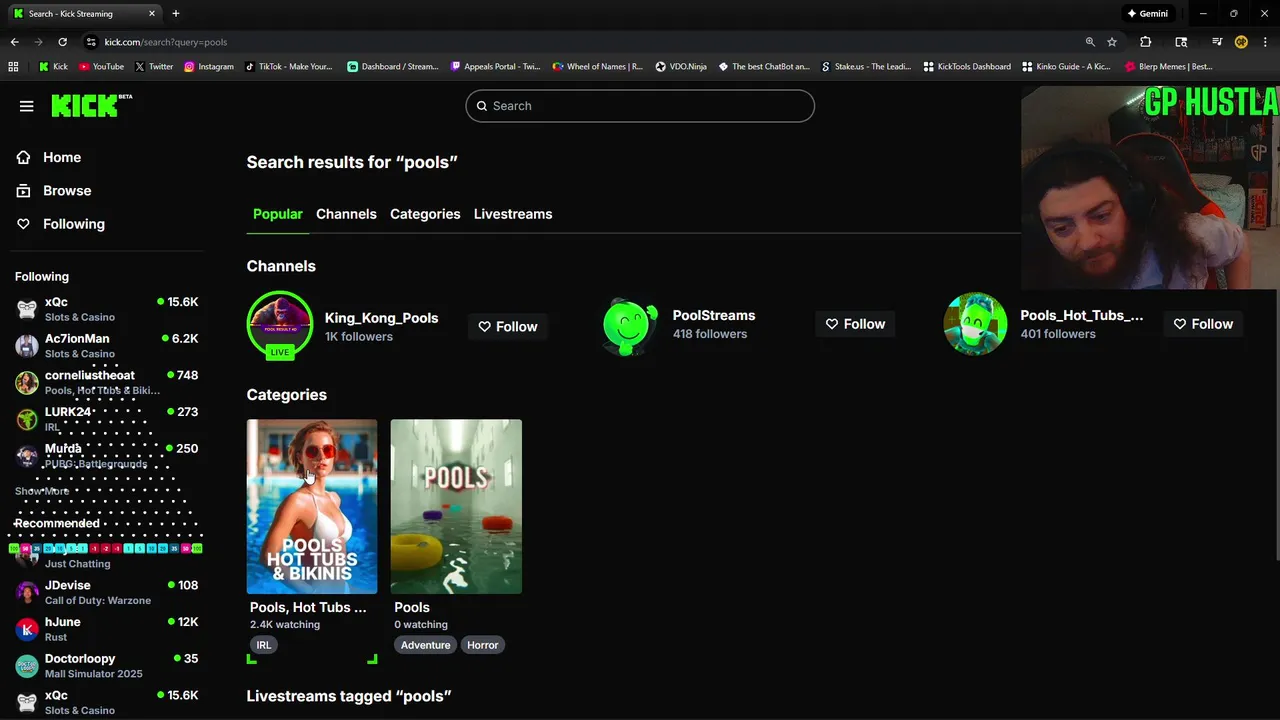Open JDevise in Recommended list
Viewport: 1280px width, 720px height.
pos(107,592)
